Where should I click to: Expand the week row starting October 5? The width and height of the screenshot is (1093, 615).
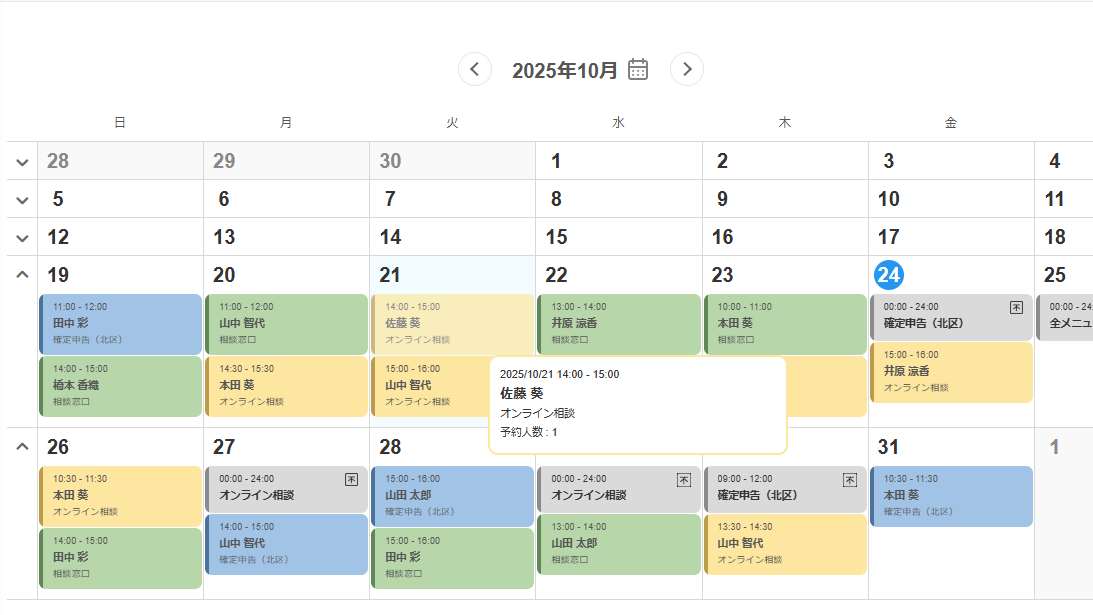22,199
